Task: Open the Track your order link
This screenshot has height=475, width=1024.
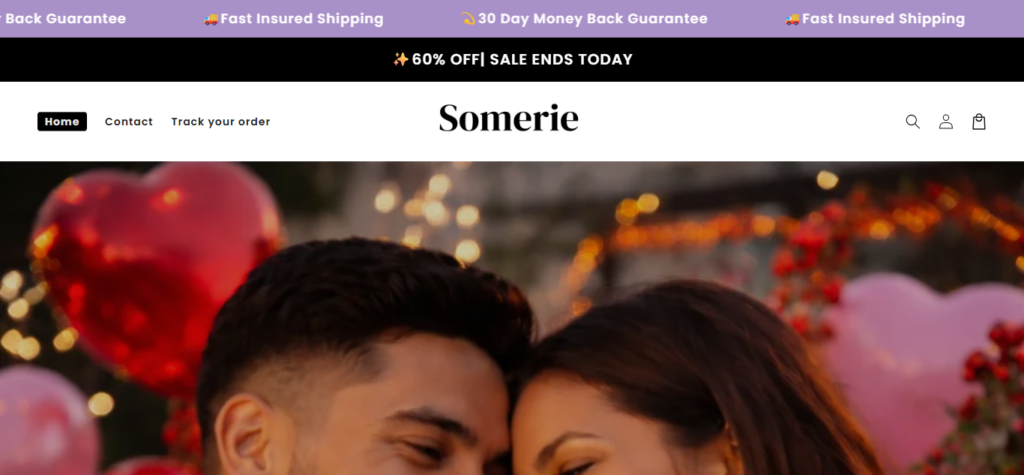Action: 221,122
